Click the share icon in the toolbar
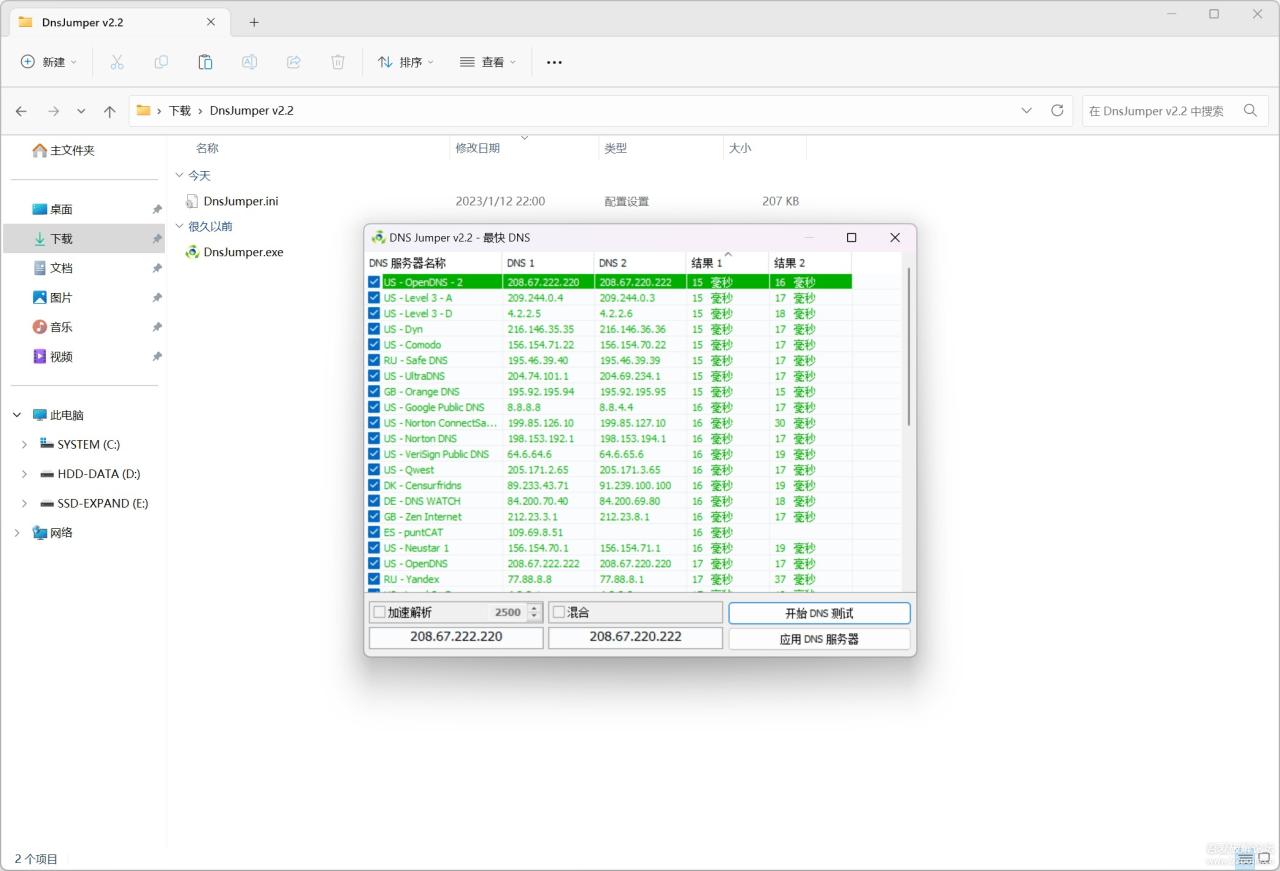The width and height of the screenshot is (1280, 871). pyautogui.click(x=293, y=61)
